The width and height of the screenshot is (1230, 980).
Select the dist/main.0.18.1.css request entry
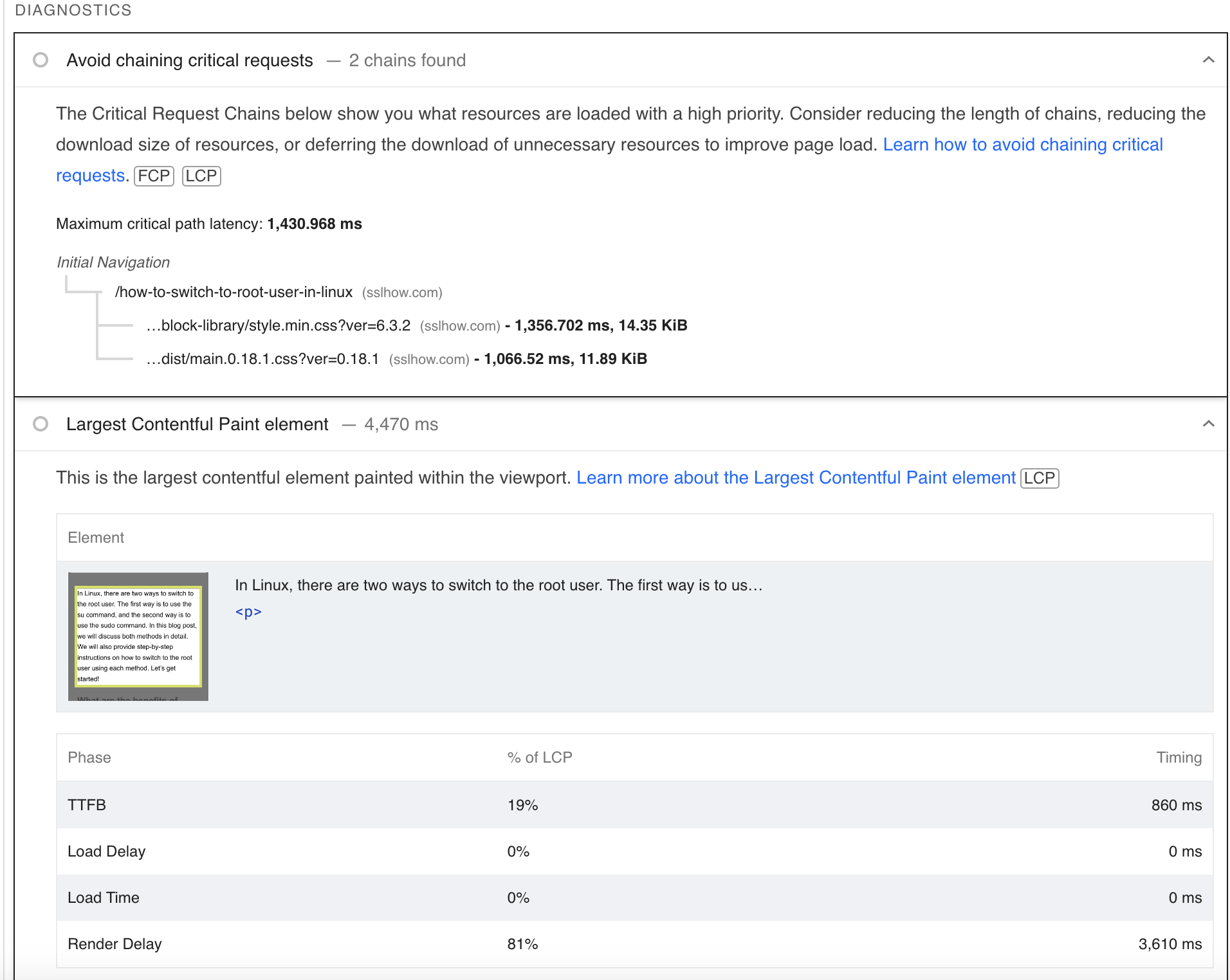click(x=262, y=359)
